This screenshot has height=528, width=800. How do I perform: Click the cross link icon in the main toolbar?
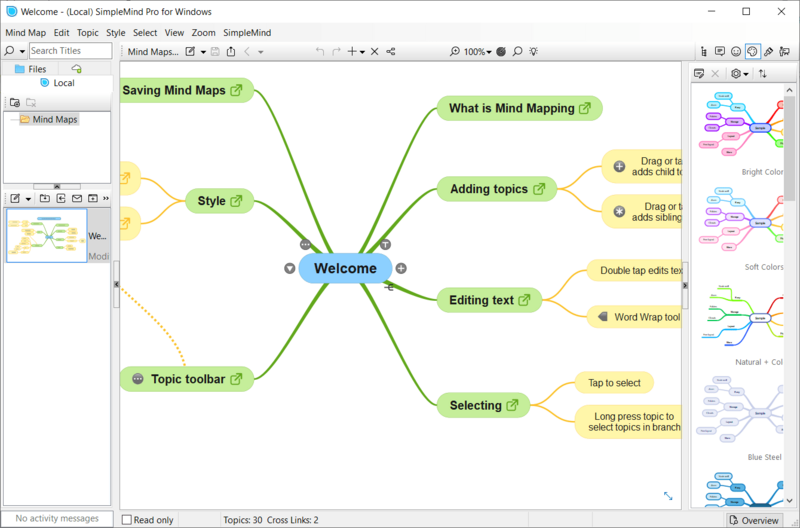391,52
